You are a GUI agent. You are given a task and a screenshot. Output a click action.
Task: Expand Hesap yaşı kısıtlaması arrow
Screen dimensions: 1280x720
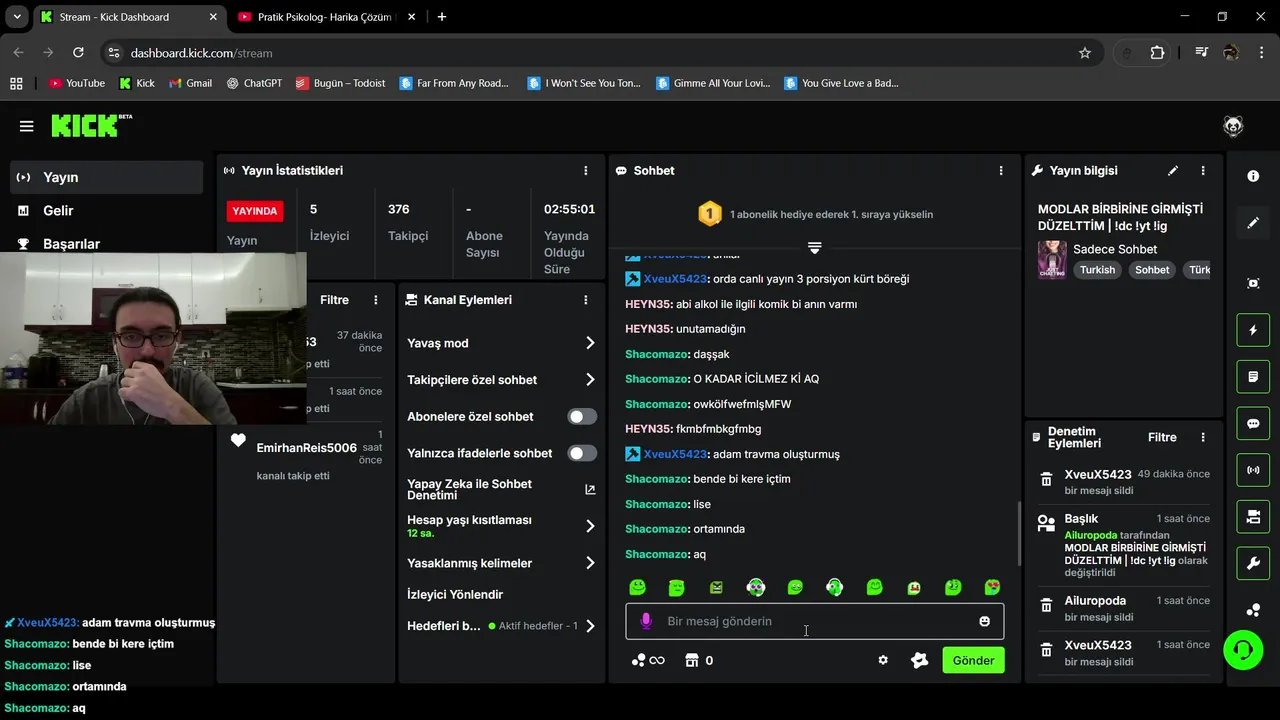590,526
